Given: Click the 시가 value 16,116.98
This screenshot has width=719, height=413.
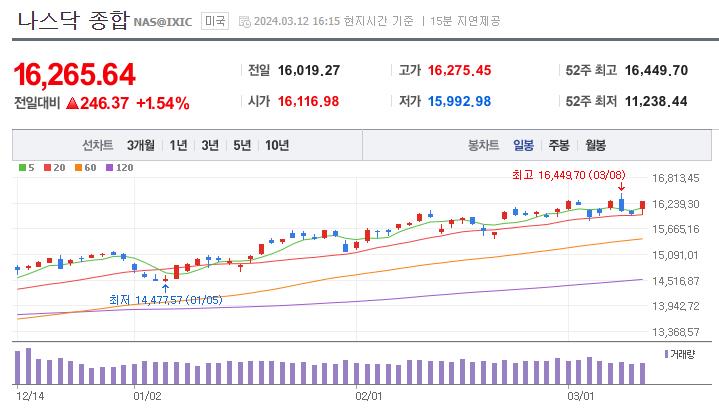Looking at the screenshot, I should click(309, 101).
